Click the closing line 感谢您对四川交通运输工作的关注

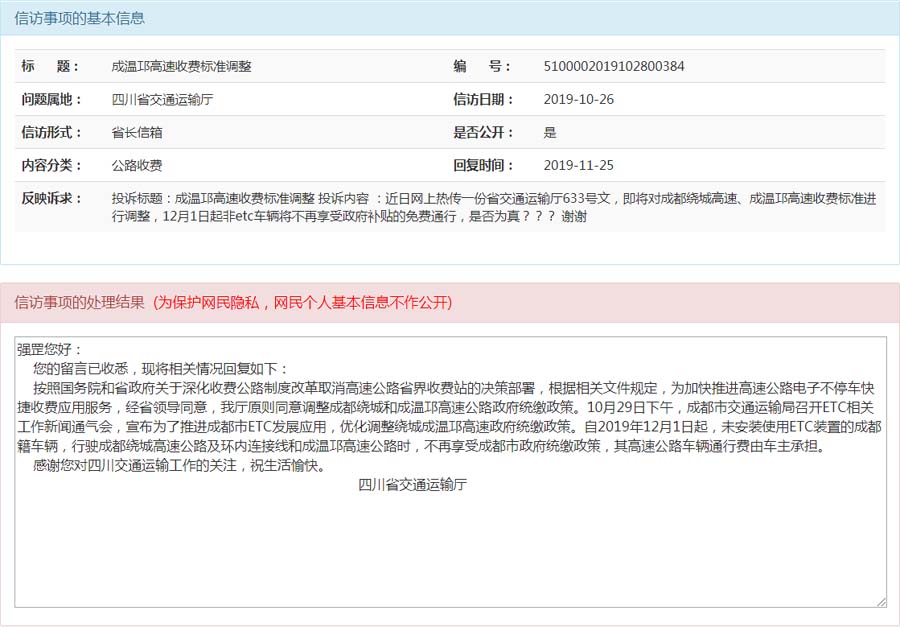tap(180, 466)
